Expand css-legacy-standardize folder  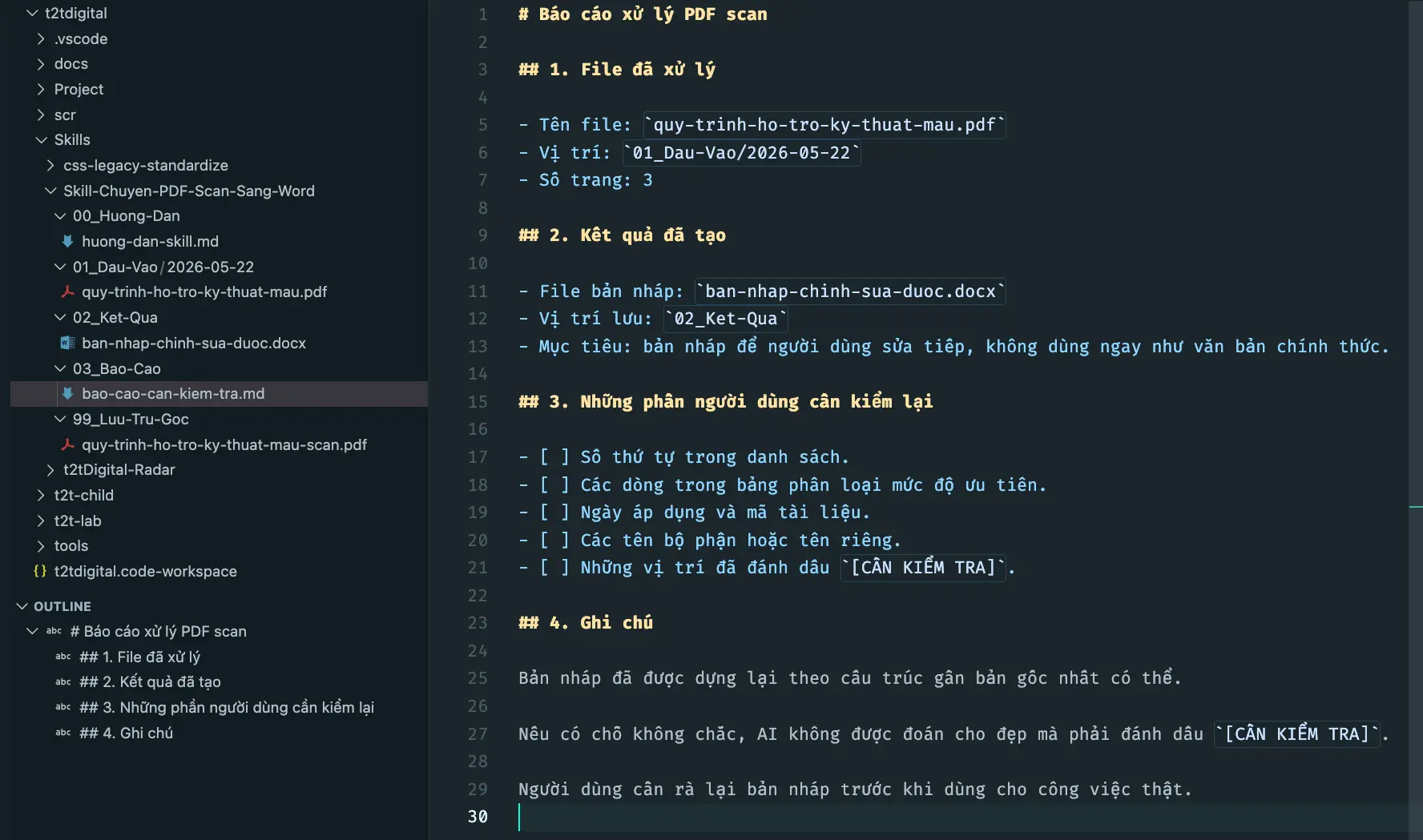(50, 165)
